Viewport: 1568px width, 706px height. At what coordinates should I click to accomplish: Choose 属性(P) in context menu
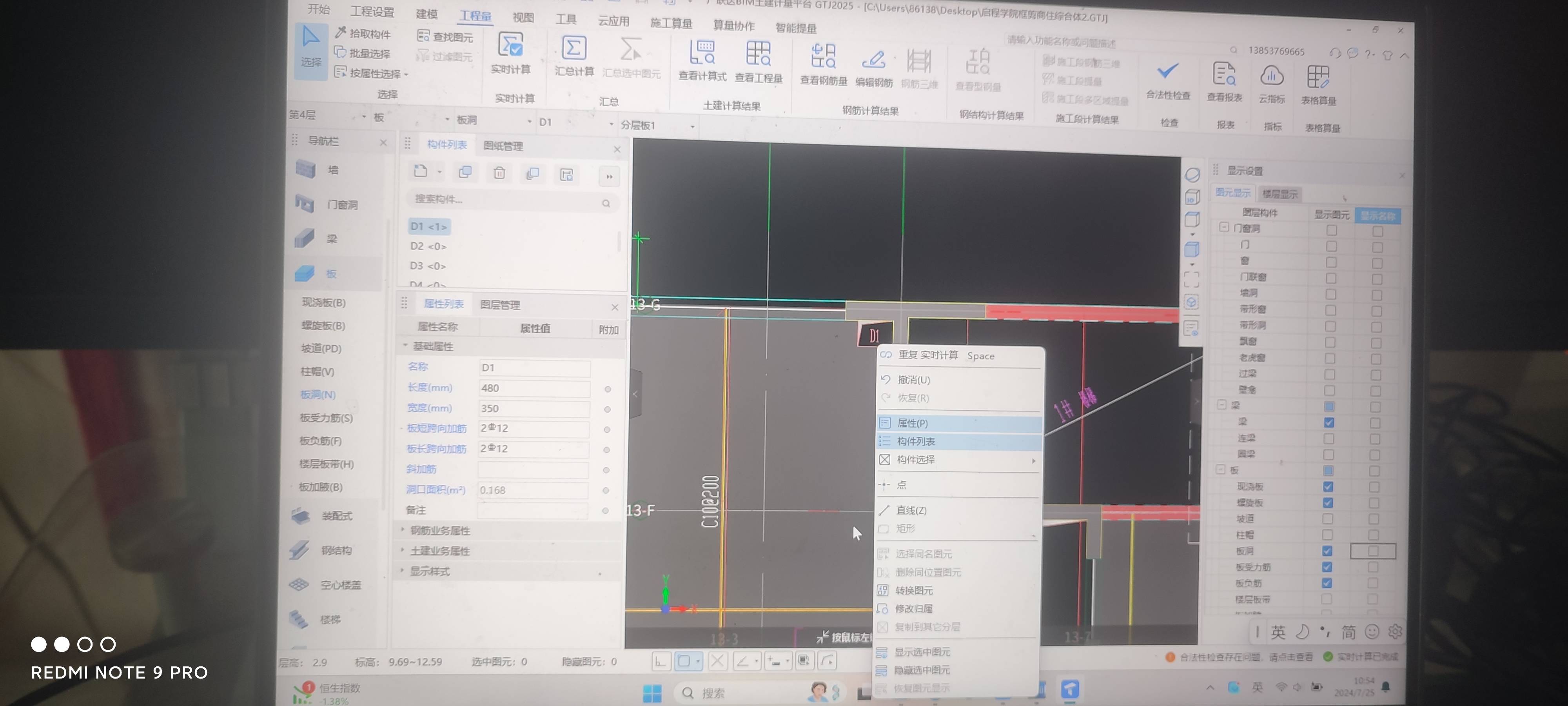(959, 423)
